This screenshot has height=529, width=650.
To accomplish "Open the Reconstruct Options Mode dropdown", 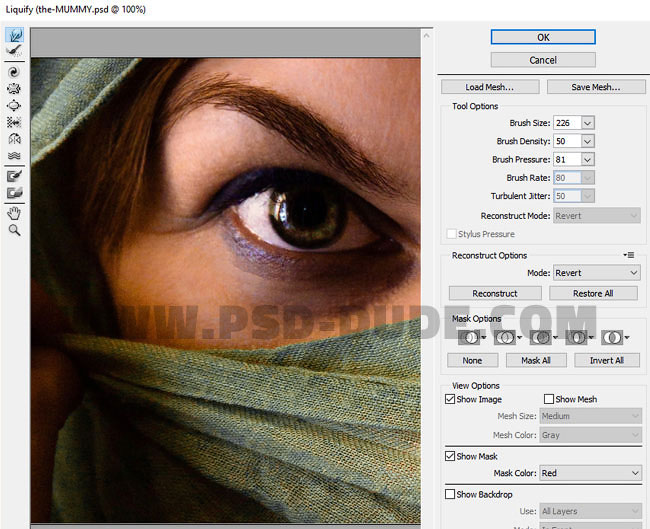I will 597,273.
